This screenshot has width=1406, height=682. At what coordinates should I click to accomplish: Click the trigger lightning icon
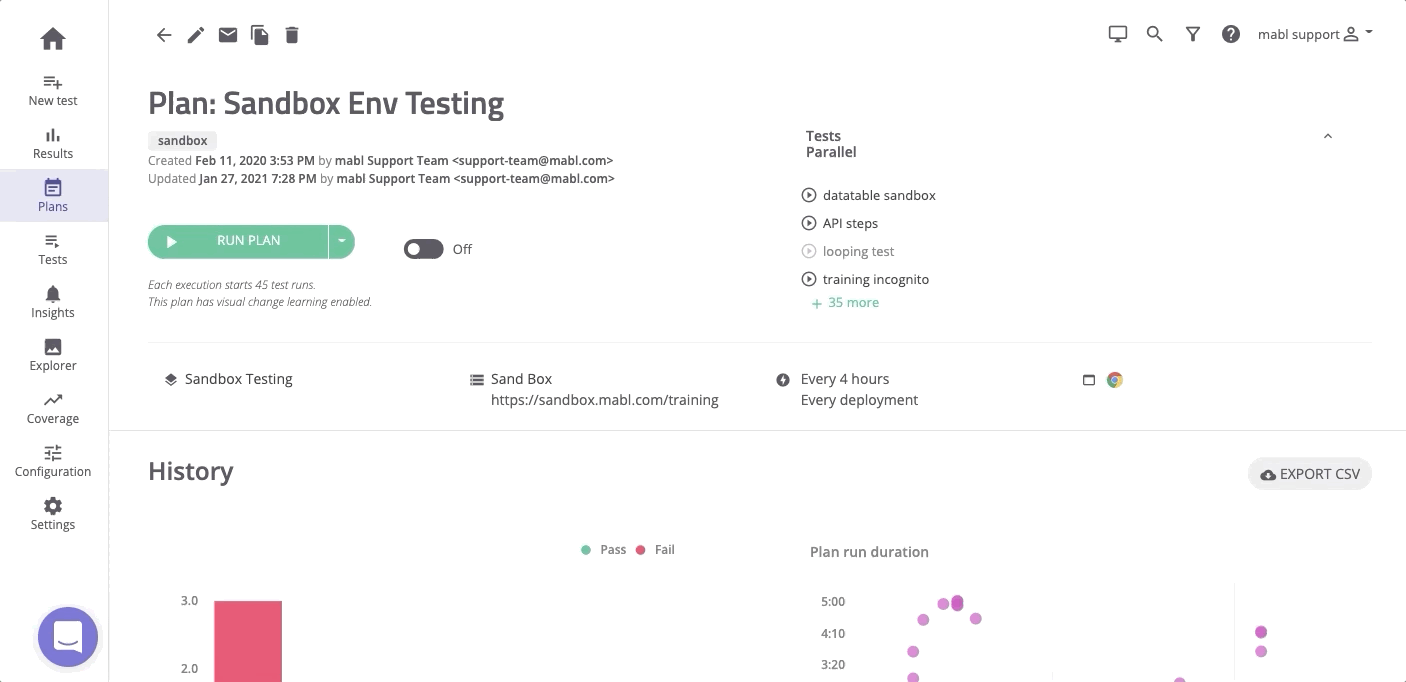pyautogui.click(x=783, y=380)
